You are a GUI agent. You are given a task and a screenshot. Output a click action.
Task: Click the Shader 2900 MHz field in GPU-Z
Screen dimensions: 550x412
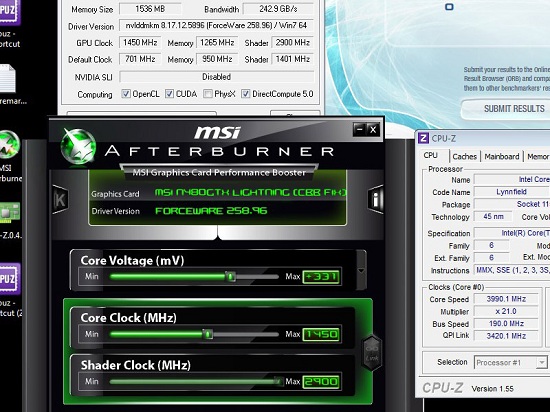tap(292, 43)
